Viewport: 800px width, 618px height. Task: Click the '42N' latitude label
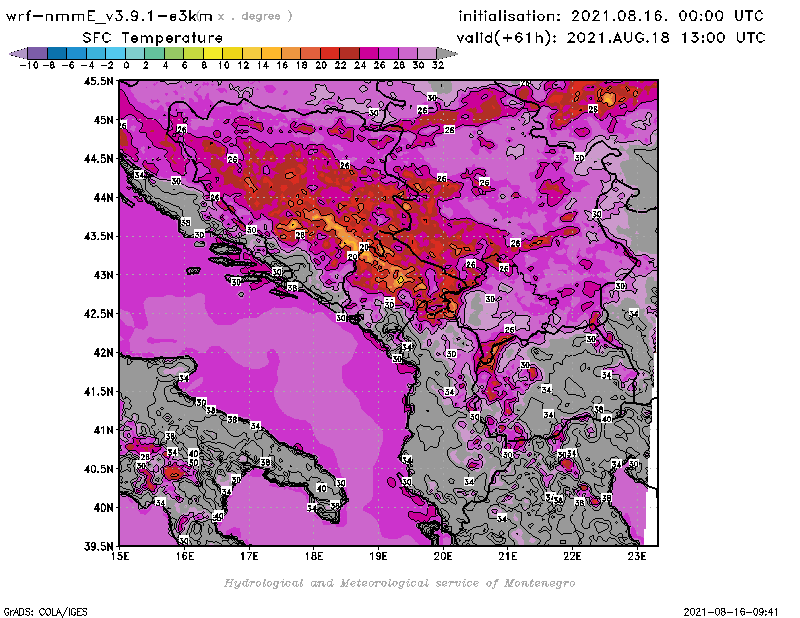tap(104, 353)
